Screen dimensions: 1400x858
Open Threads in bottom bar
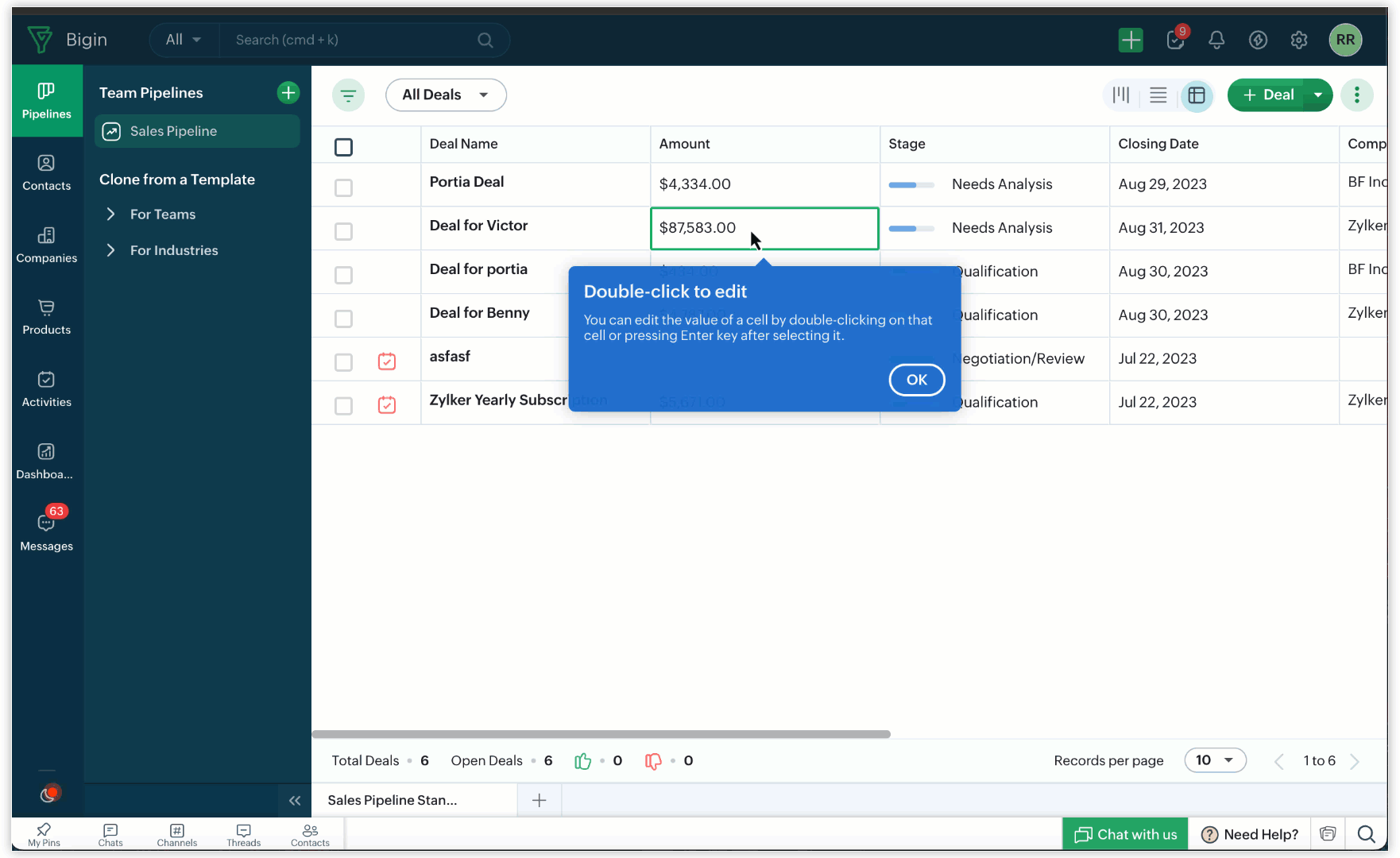click(243, 835)
